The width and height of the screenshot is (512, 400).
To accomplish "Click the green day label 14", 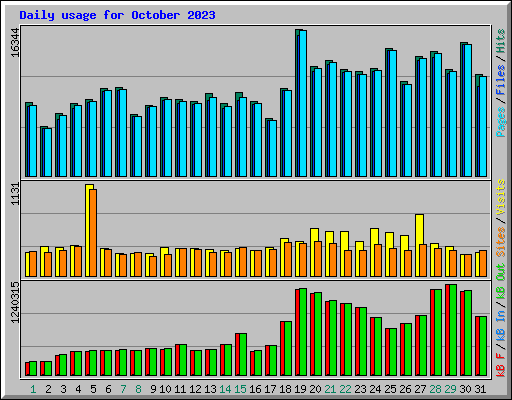I will [x=225, y=389].
